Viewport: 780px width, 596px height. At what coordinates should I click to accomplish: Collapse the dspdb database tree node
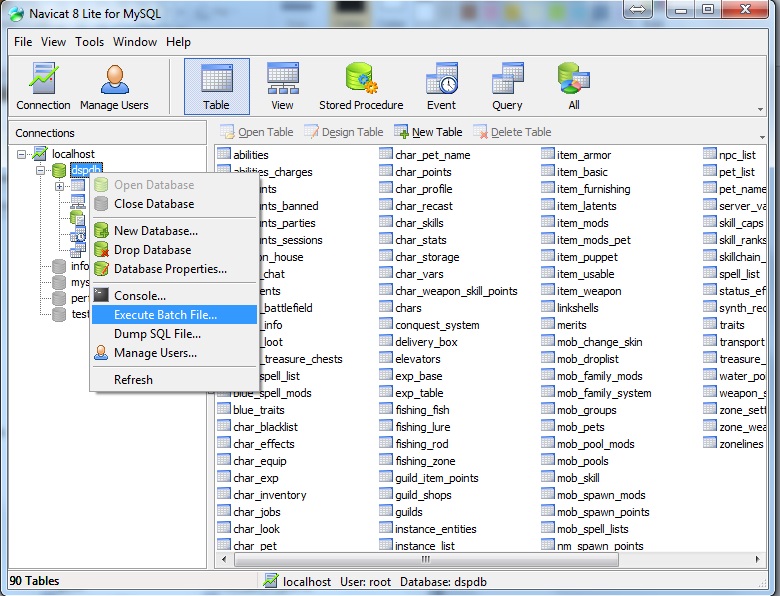[41, 171]
